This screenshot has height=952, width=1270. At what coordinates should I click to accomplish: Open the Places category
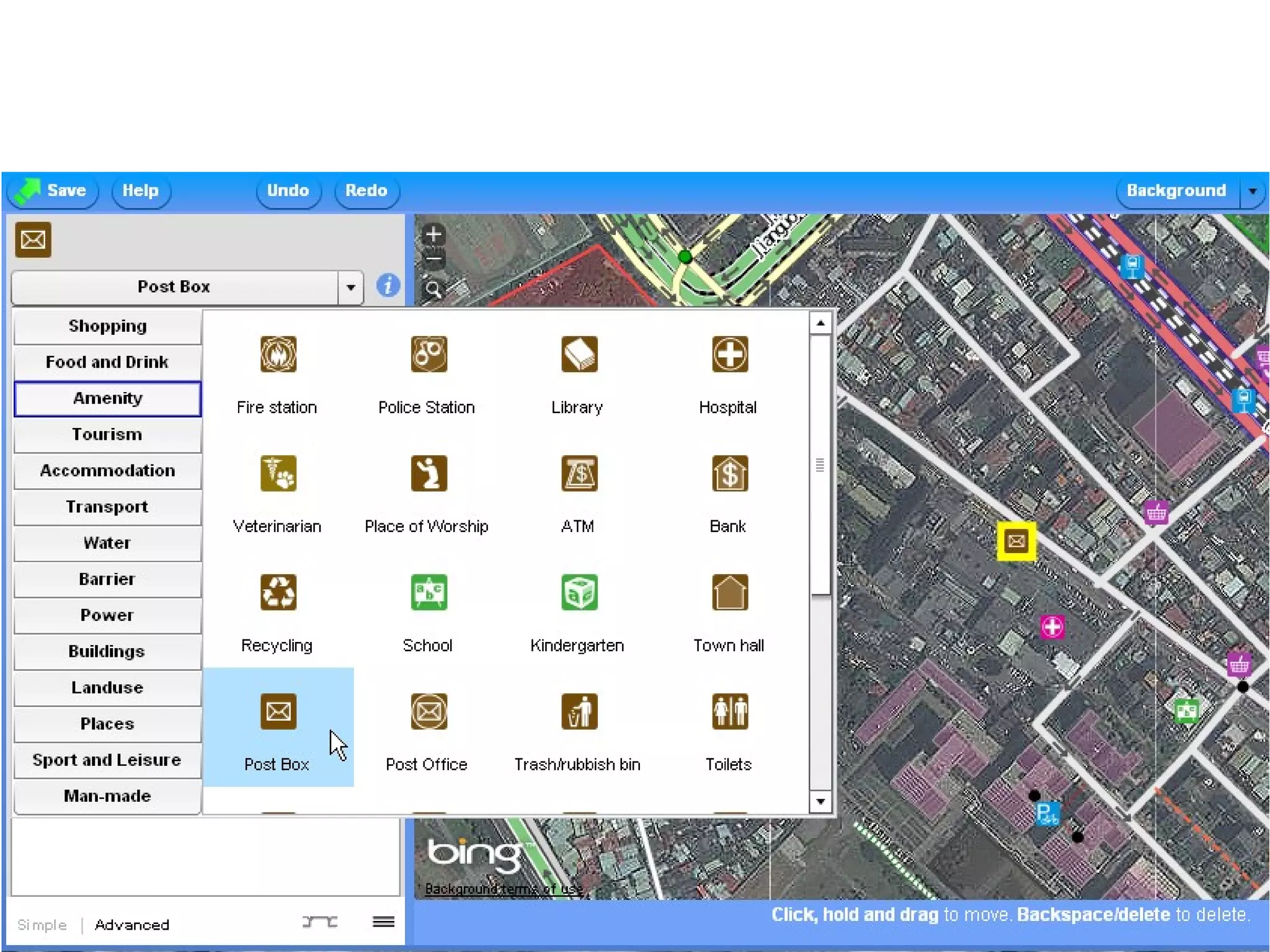[107, 724]
